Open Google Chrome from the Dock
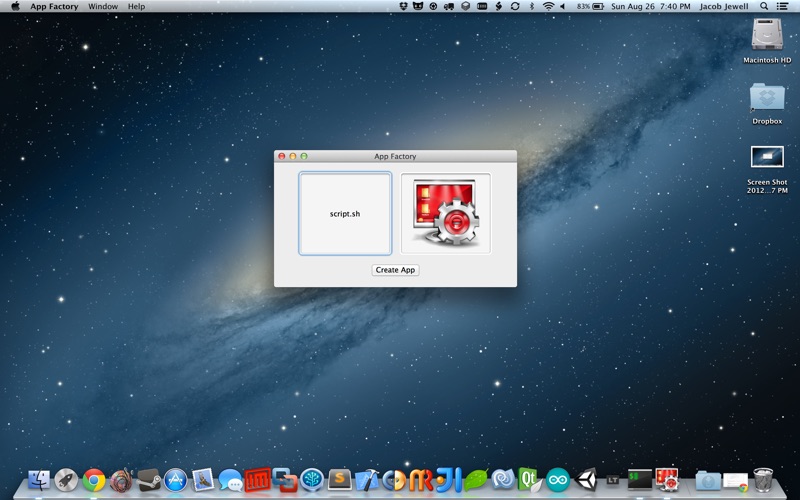The image size is (800, 500). click(94, 480)
